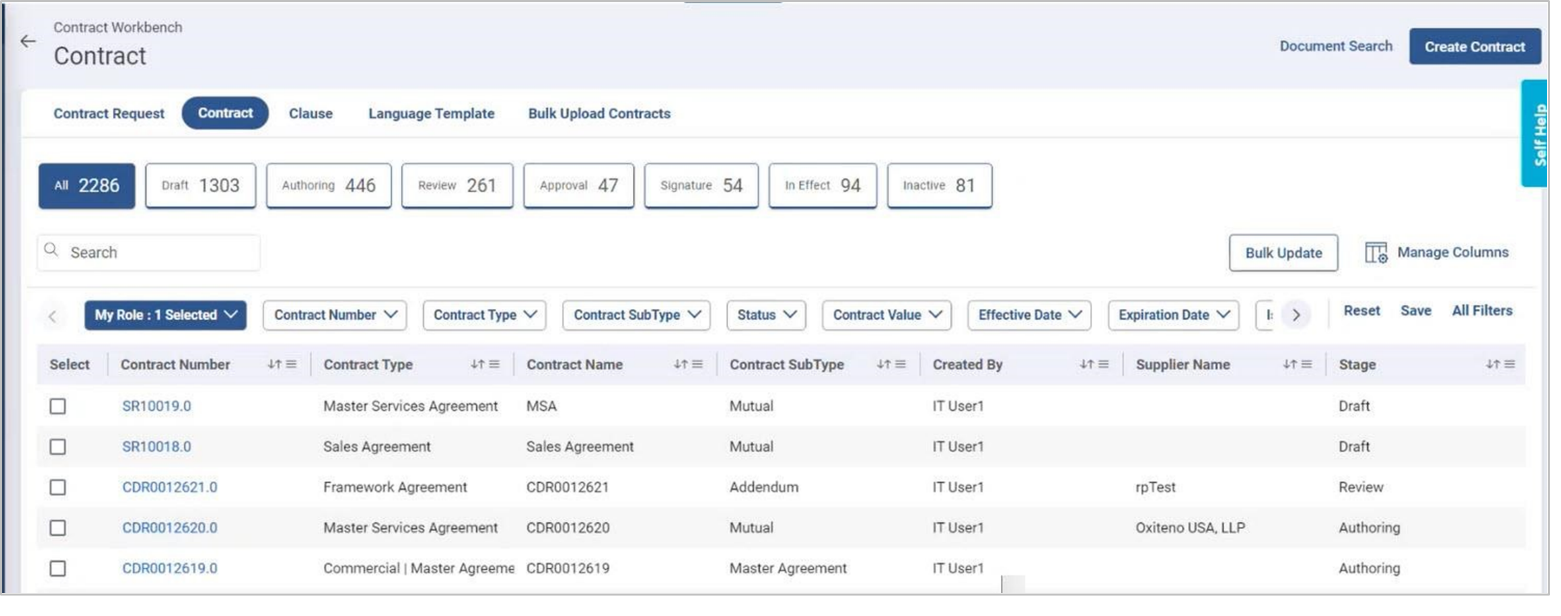Click the back arrow beside Contract title
The width and height of the screenshot is (1561, 616).
[x=27, y=42]
